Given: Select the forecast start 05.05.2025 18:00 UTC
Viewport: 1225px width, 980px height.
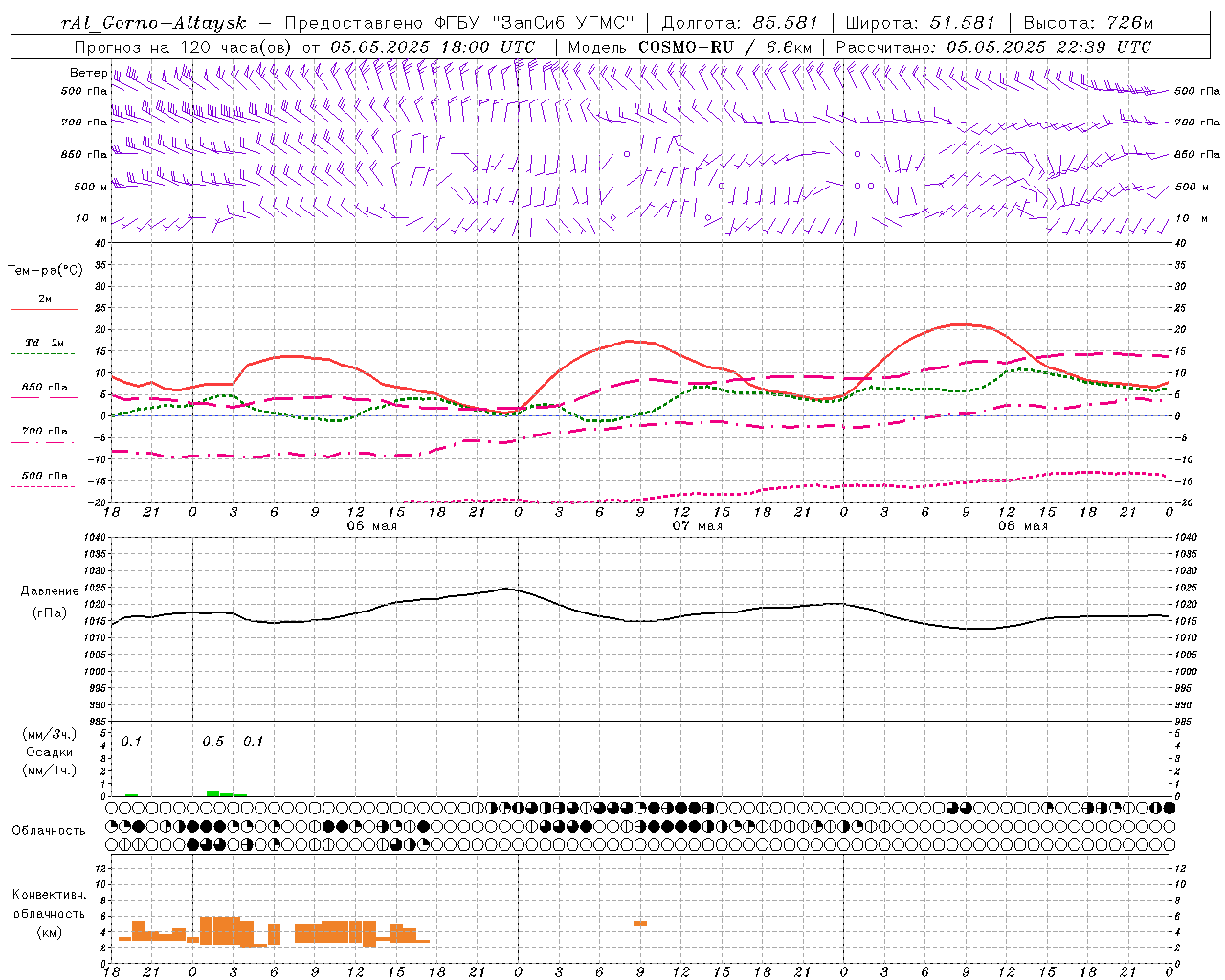Looking at the screenshot, I should coord(433,47).
